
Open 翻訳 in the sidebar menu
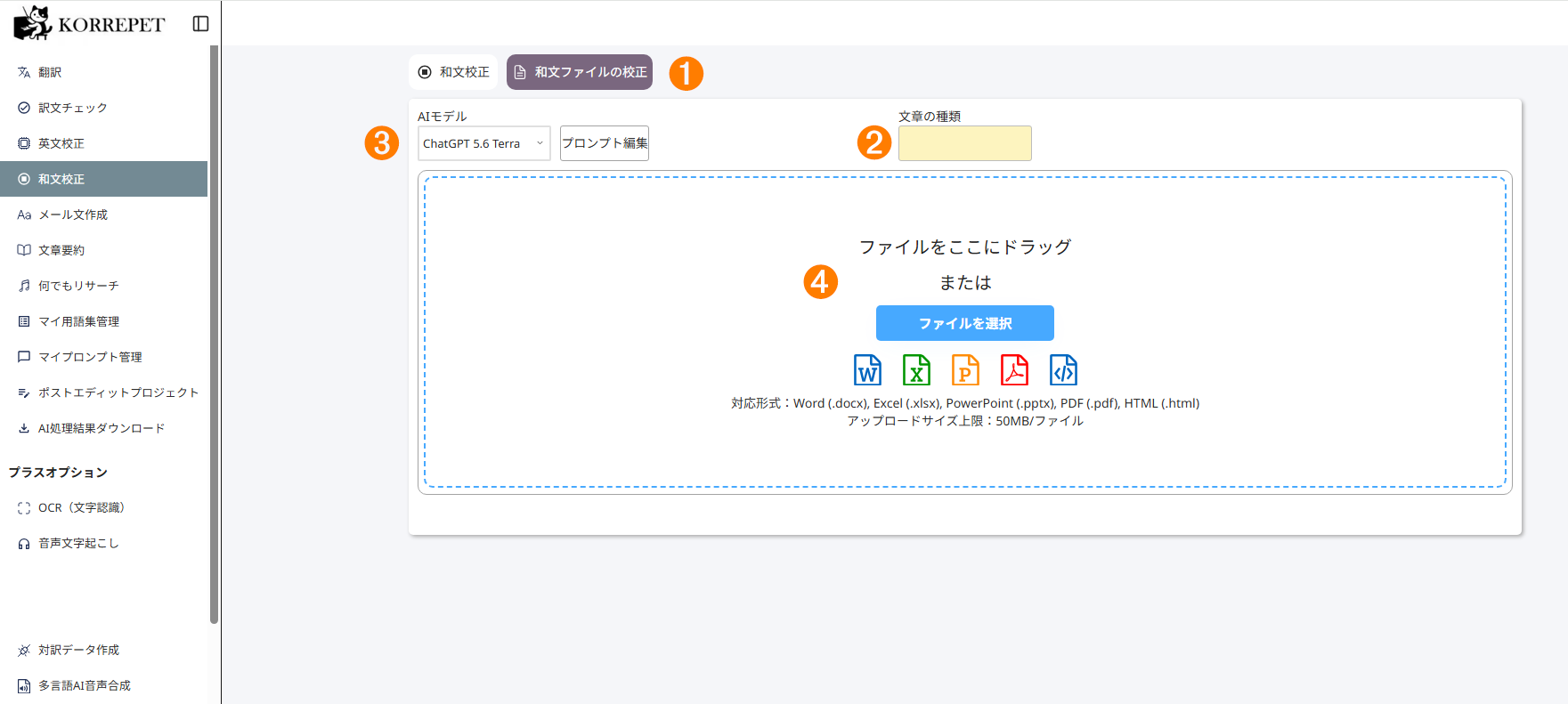coord(103,72)
